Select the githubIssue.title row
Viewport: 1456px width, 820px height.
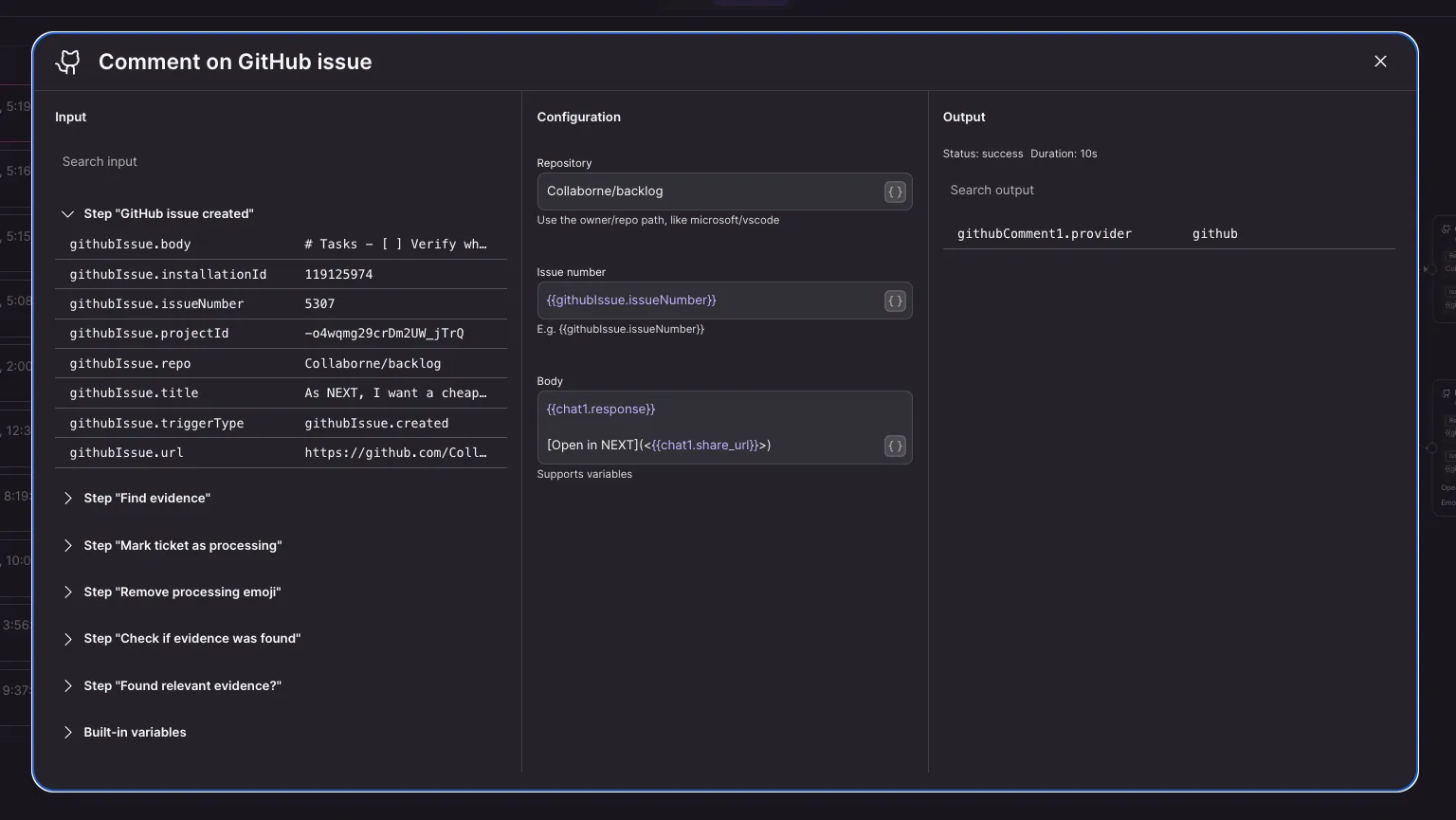click(x=281, y=393)
